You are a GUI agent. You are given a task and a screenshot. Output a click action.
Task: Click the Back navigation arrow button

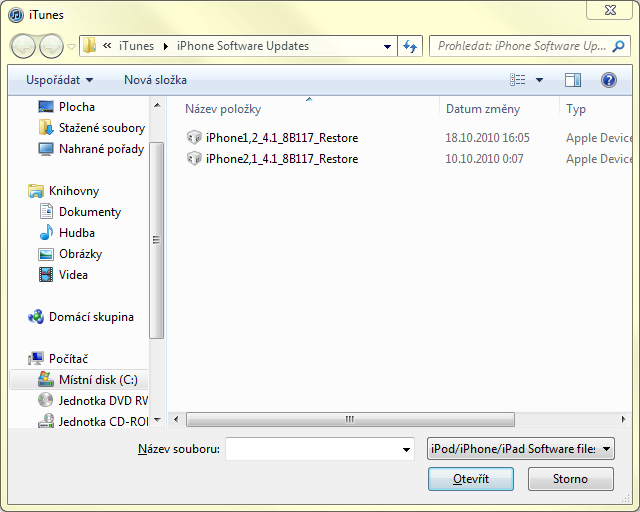[23, 46]
